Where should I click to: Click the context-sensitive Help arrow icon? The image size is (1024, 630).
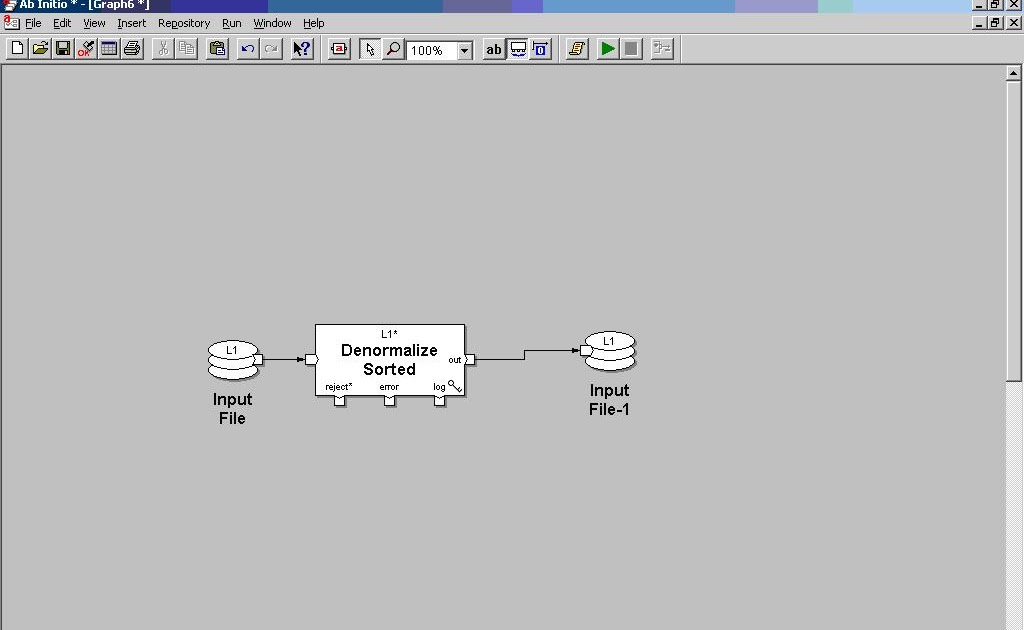301,48
